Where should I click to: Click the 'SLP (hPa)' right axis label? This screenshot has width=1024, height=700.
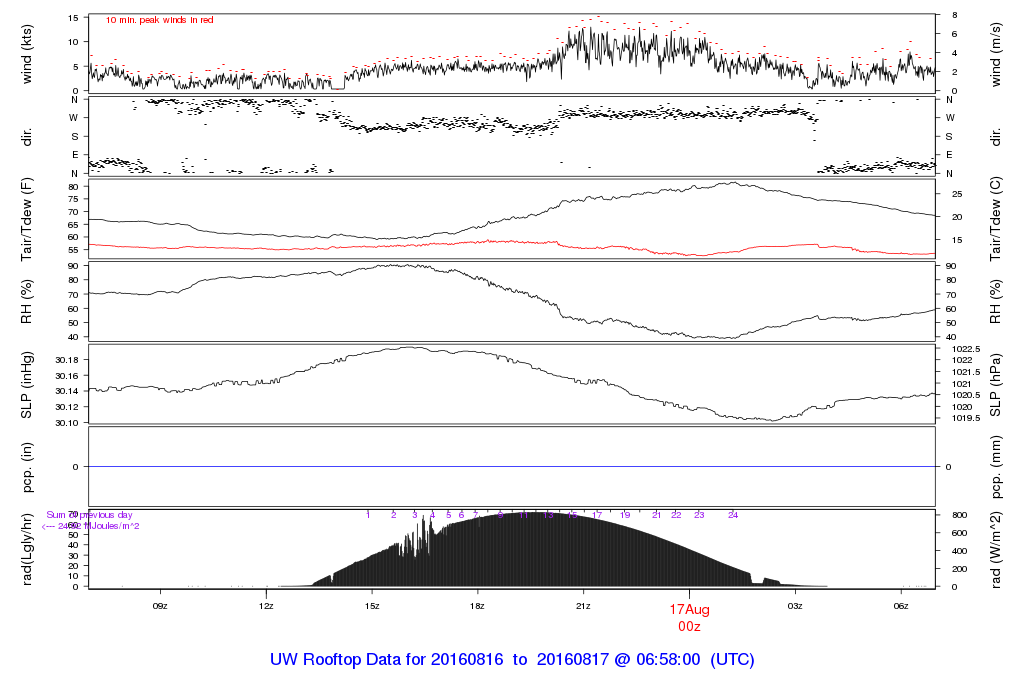click(x=995, y=383)
